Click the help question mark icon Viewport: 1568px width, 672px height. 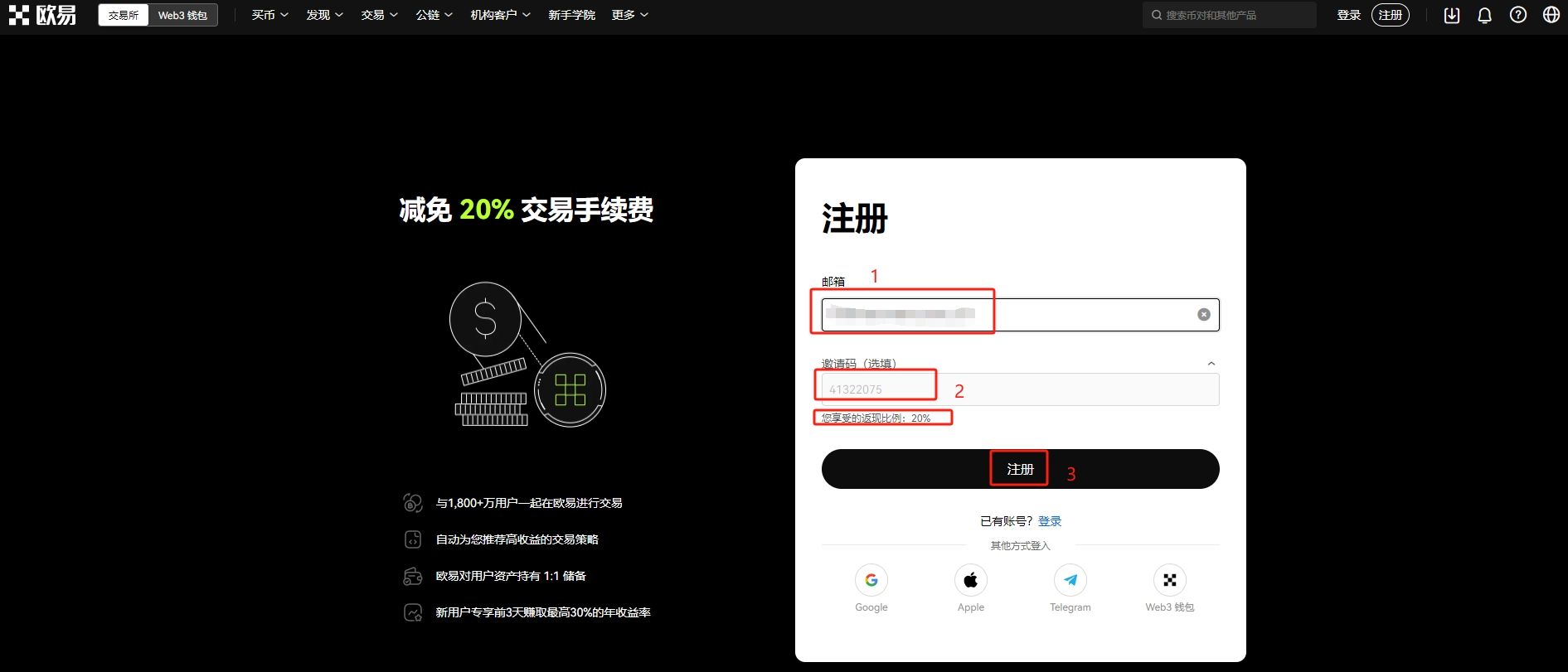point(1517,15)
